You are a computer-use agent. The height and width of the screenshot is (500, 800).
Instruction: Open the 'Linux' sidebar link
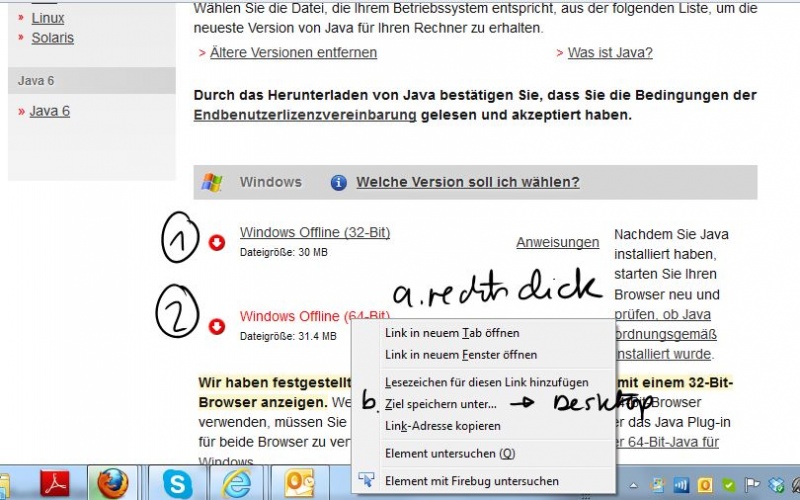[48, 18]
